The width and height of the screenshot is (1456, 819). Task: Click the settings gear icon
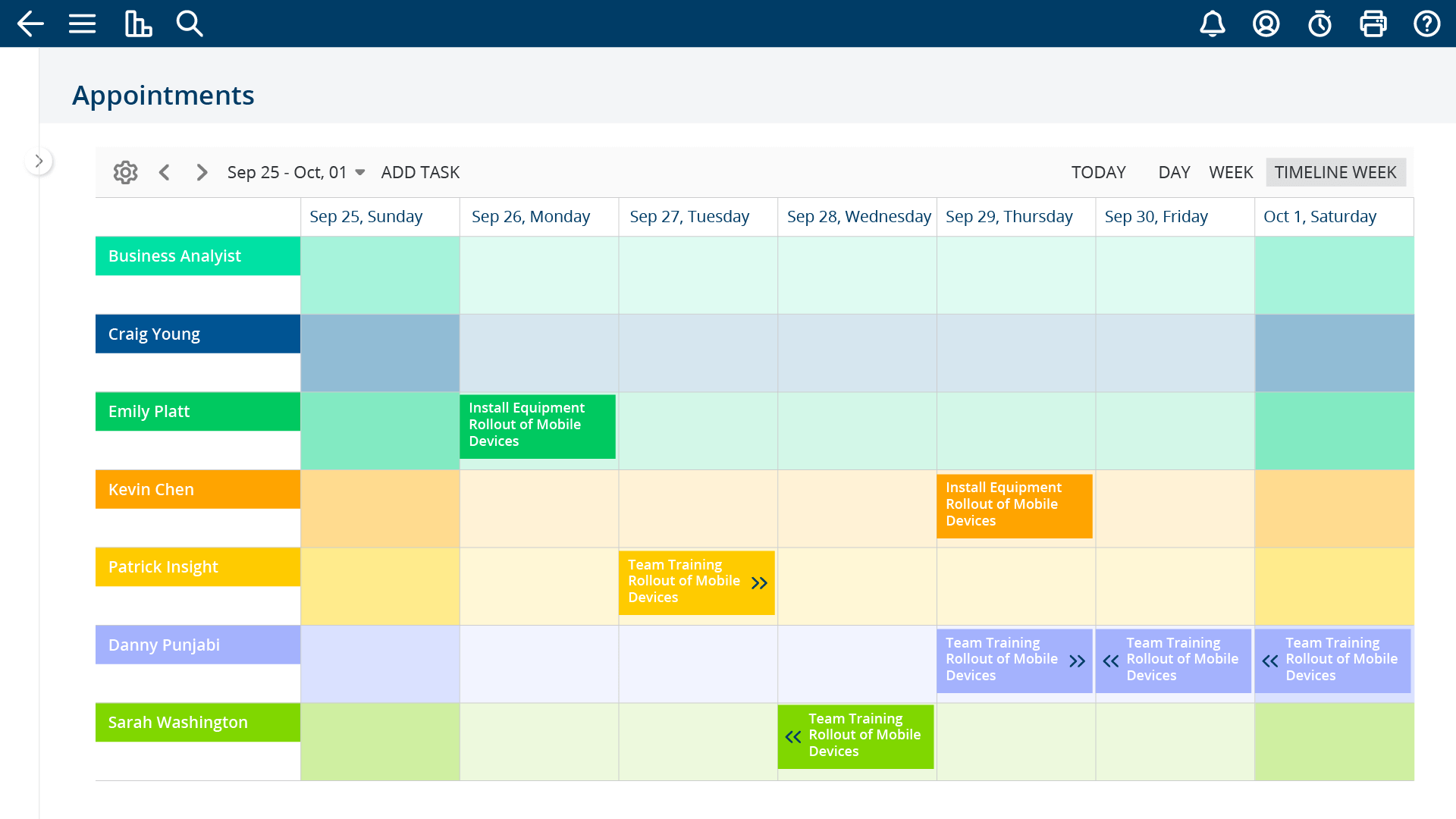pyautogui.click(x=125, y=172)
